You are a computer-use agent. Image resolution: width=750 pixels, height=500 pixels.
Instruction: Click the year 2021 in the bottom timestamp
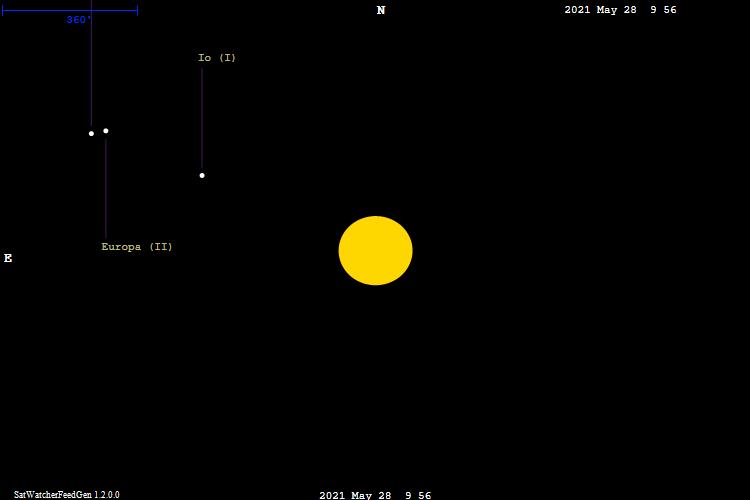tap(332, 495)
